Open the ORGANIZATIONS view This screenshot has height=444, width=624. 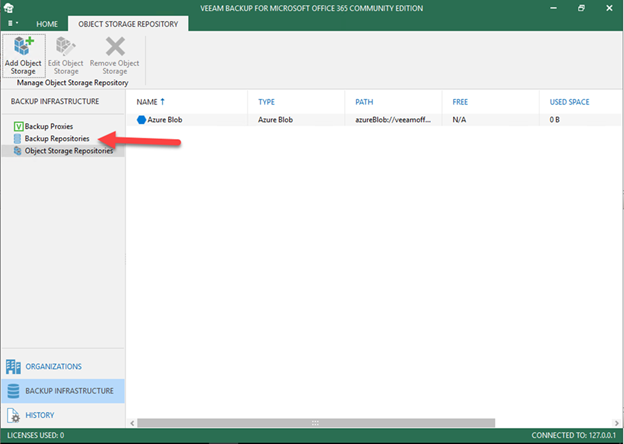point(54,367)
